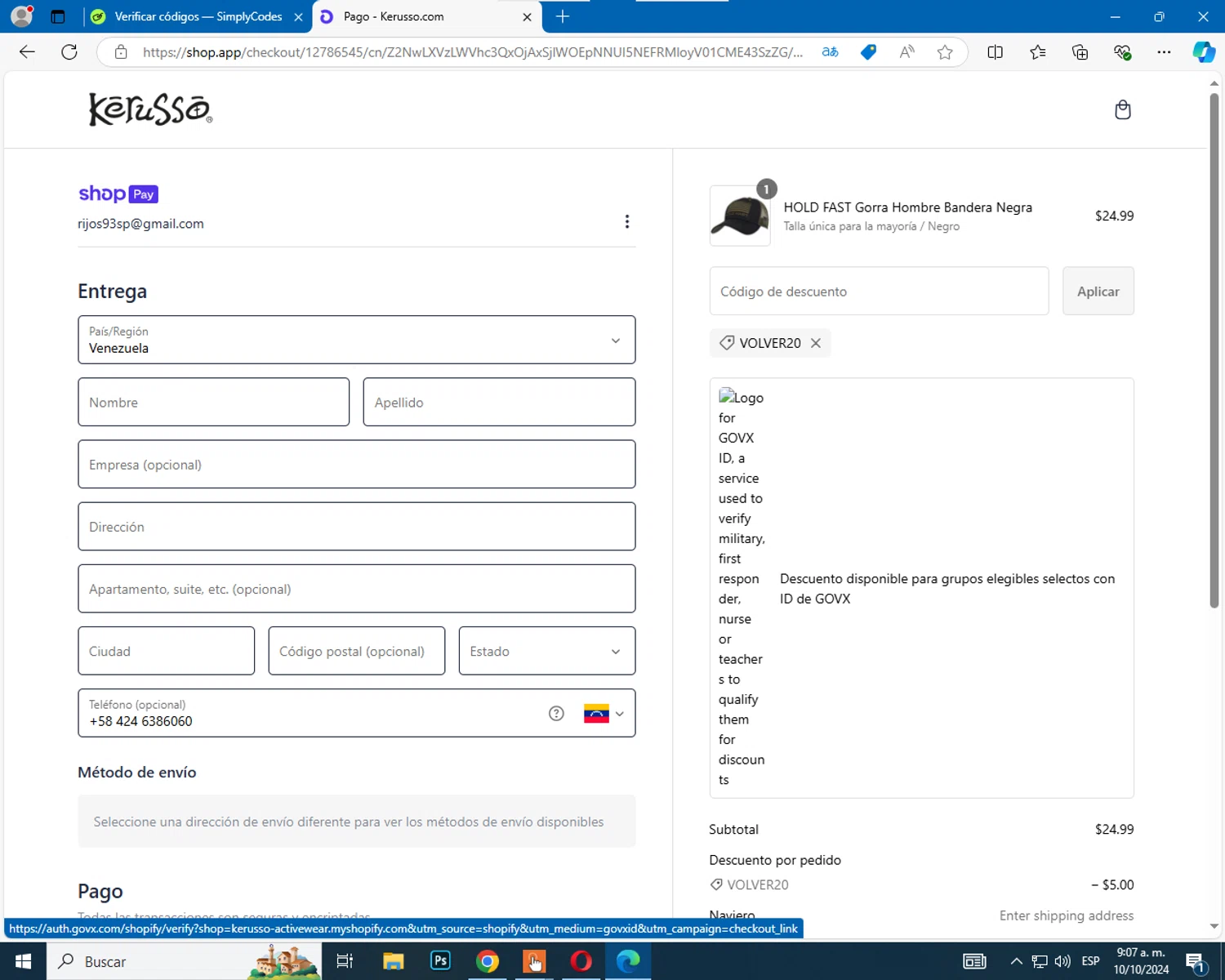Click the phone help question mark icon

[556, 714]
